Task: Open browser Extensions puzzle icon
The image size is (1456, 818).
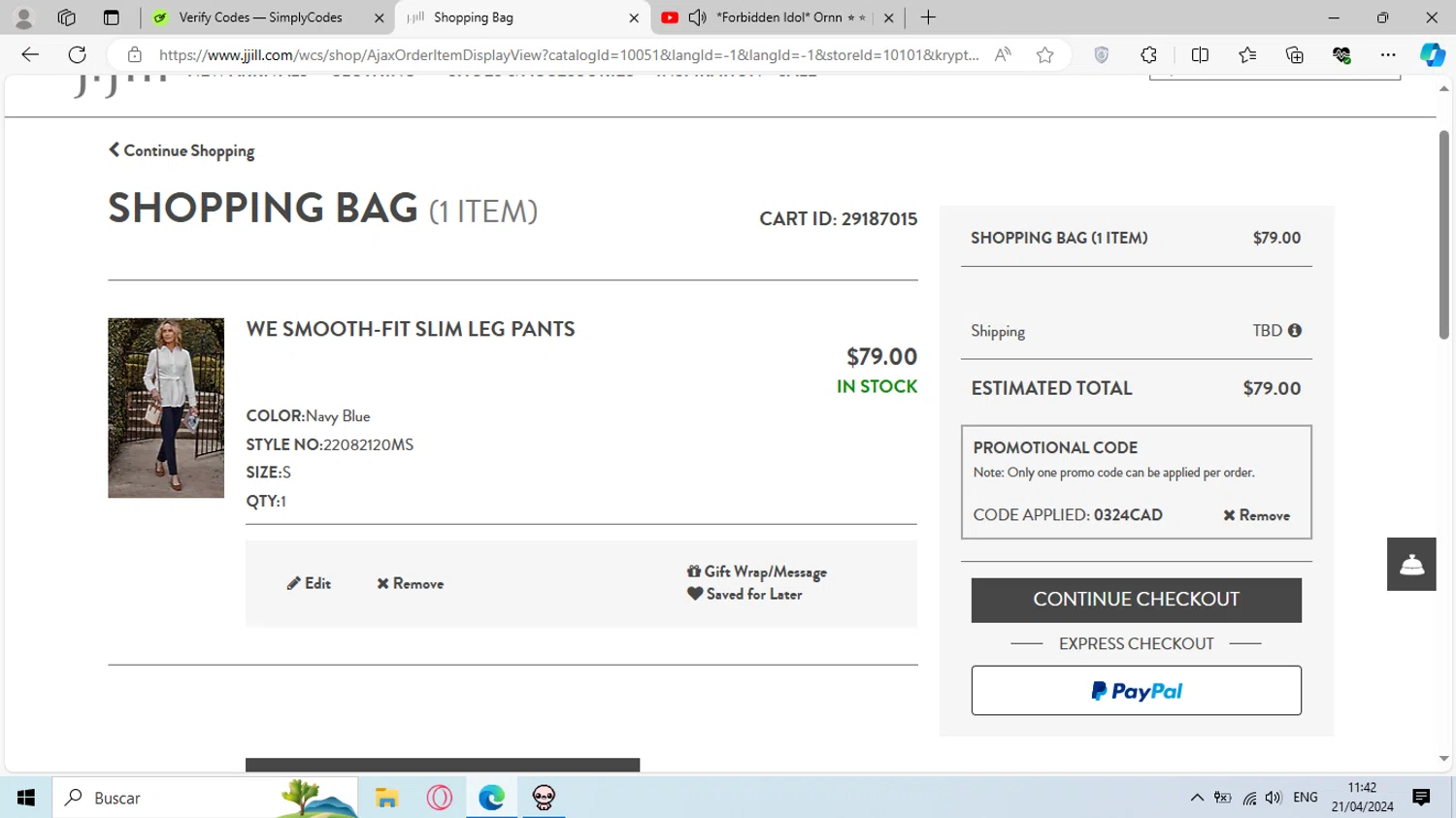Action: pos(1148,55)
